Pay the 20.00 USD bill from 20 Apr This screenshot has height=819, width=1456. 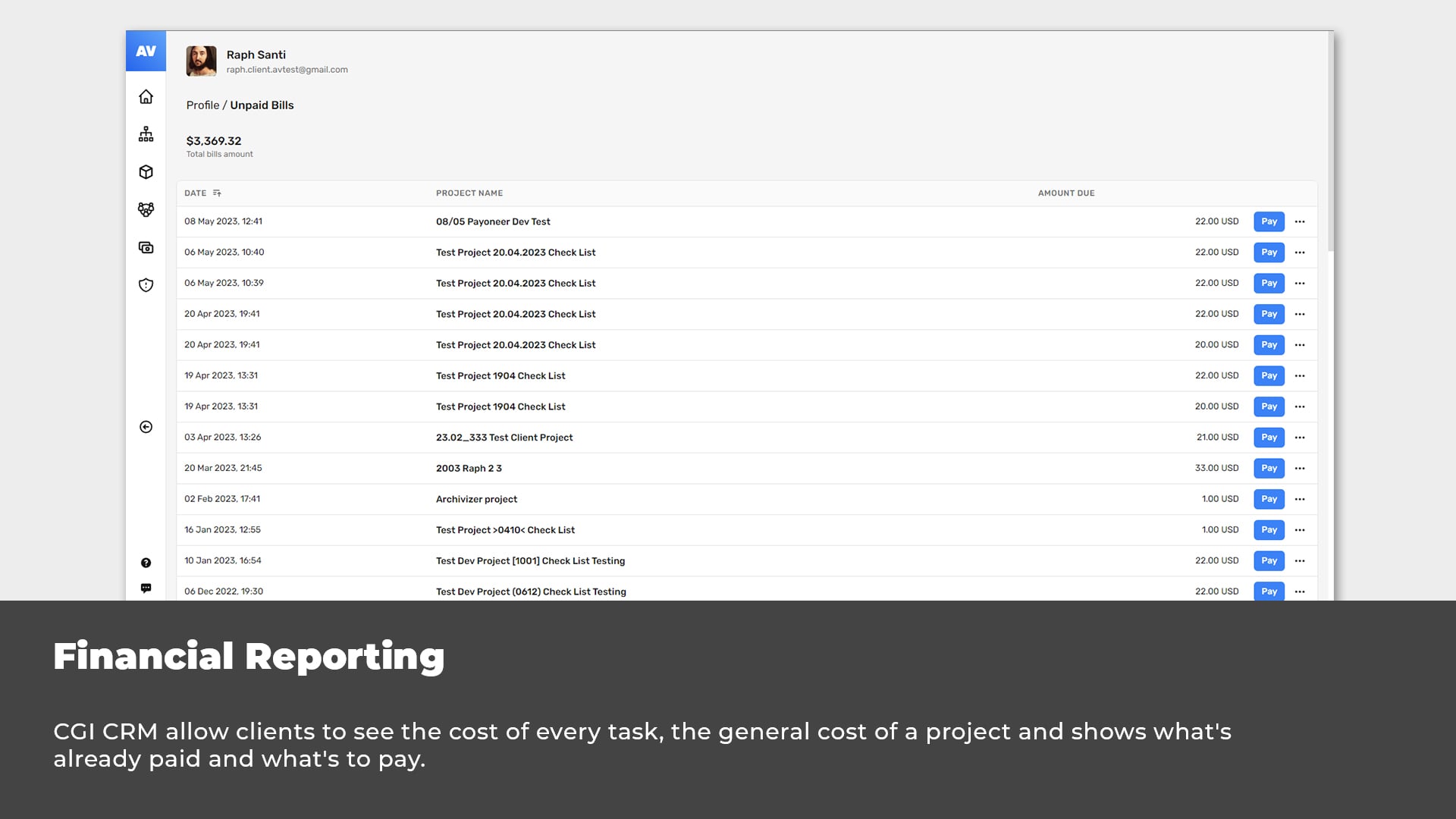pos(1269,345)
